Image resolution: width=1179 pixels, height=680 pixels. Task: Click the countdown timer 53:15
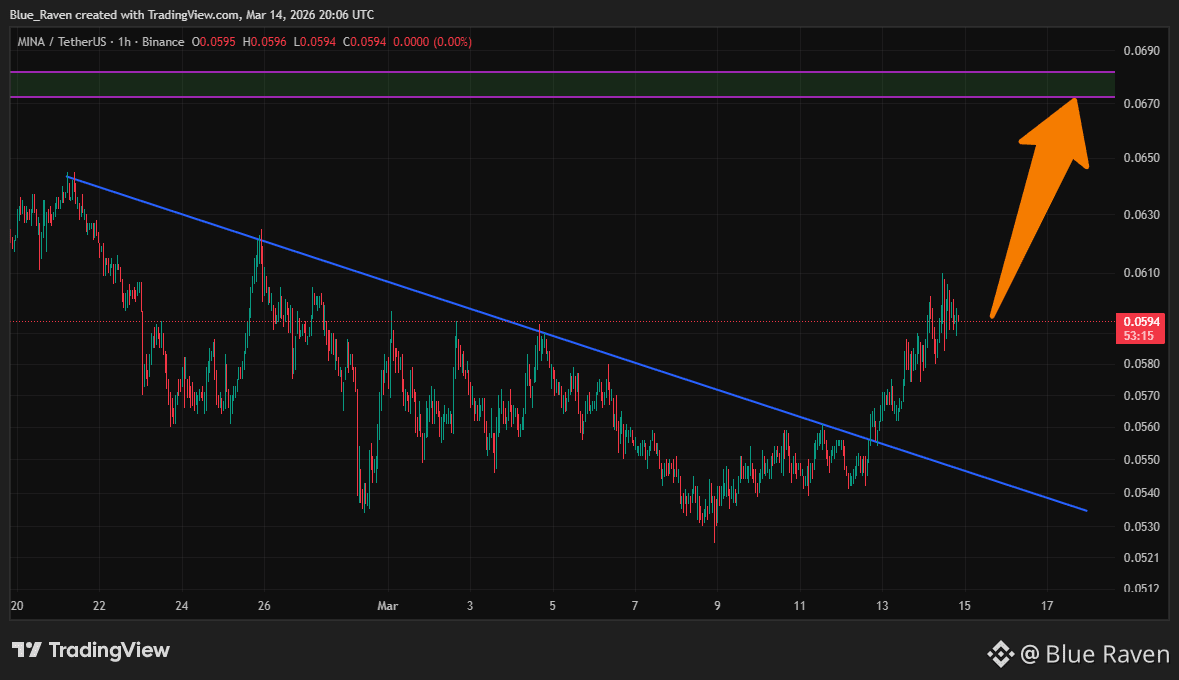click(x=1138, y=335)
